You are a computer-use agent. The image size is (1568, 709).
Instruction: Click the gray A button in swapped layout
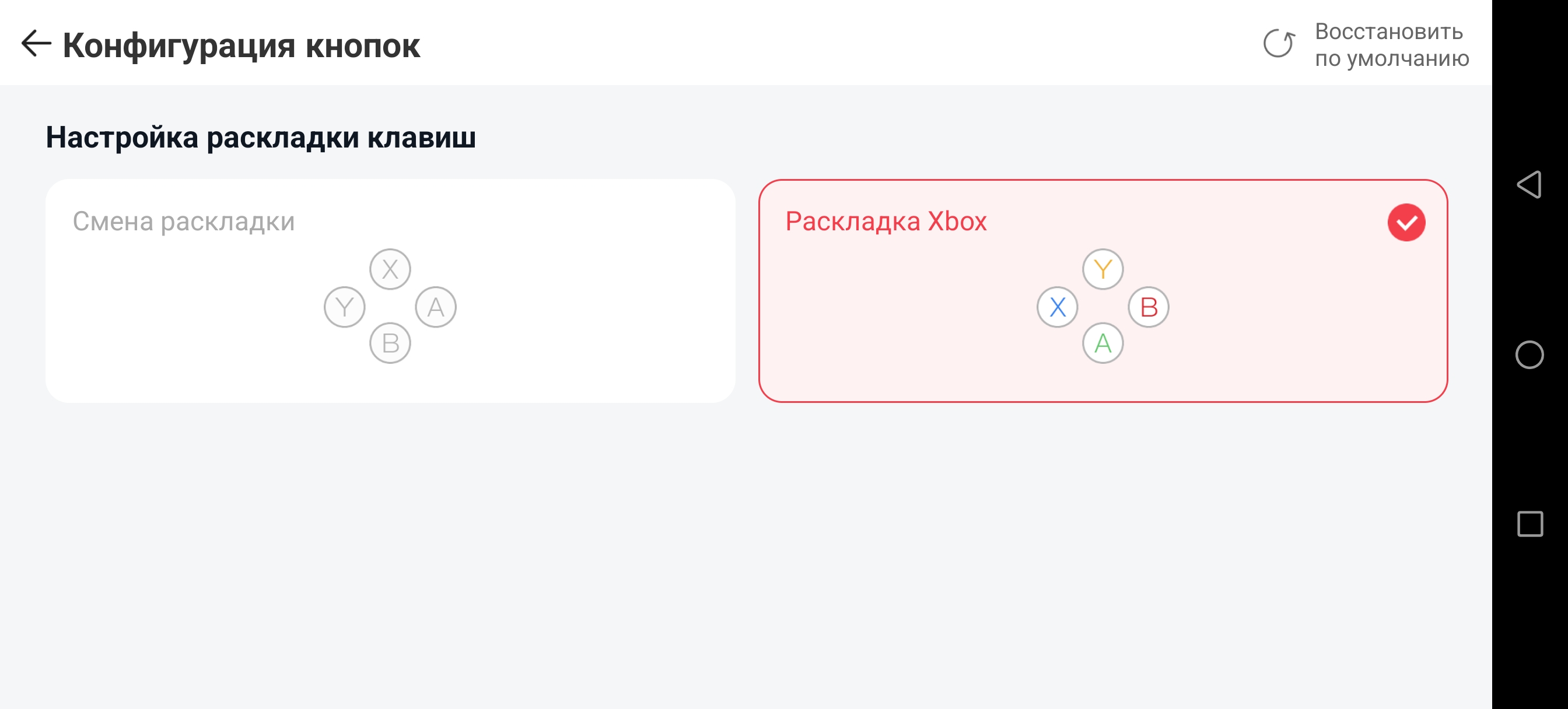pos(436,307)
